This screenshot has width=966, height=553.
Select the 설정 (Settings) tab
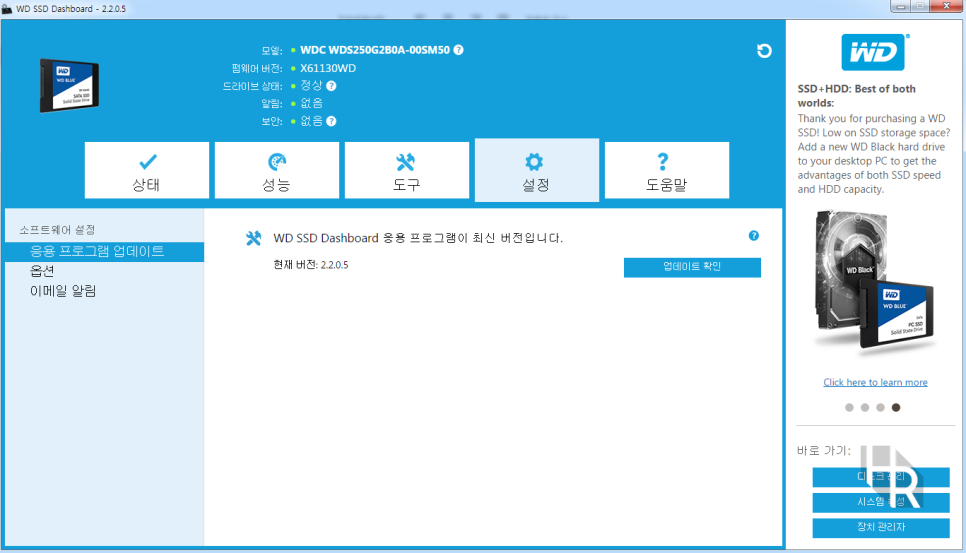[537, 171]
